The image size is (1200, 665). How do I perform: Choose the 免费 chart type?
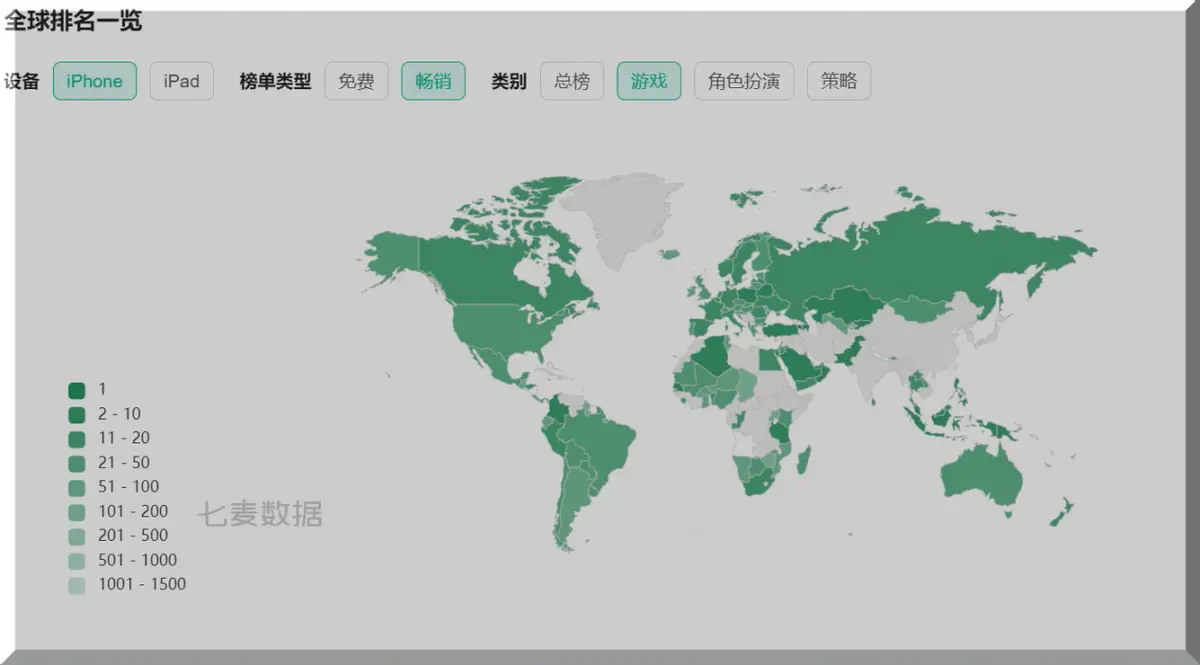click(356, 81)
